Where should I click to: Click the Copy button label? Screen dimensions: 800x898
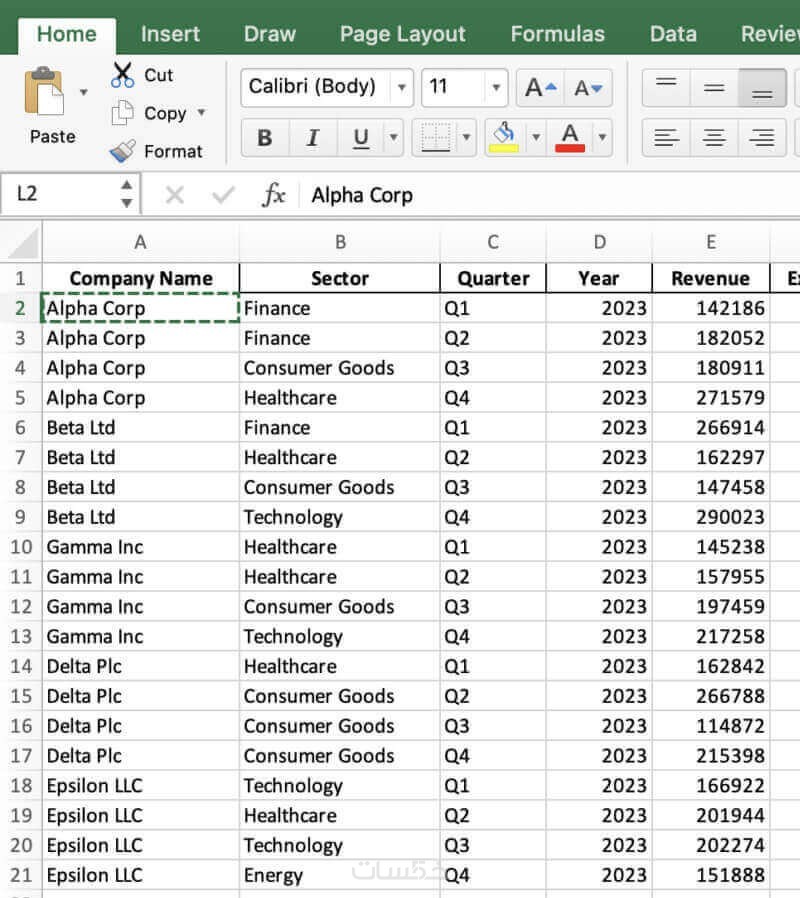click(165, 113)
